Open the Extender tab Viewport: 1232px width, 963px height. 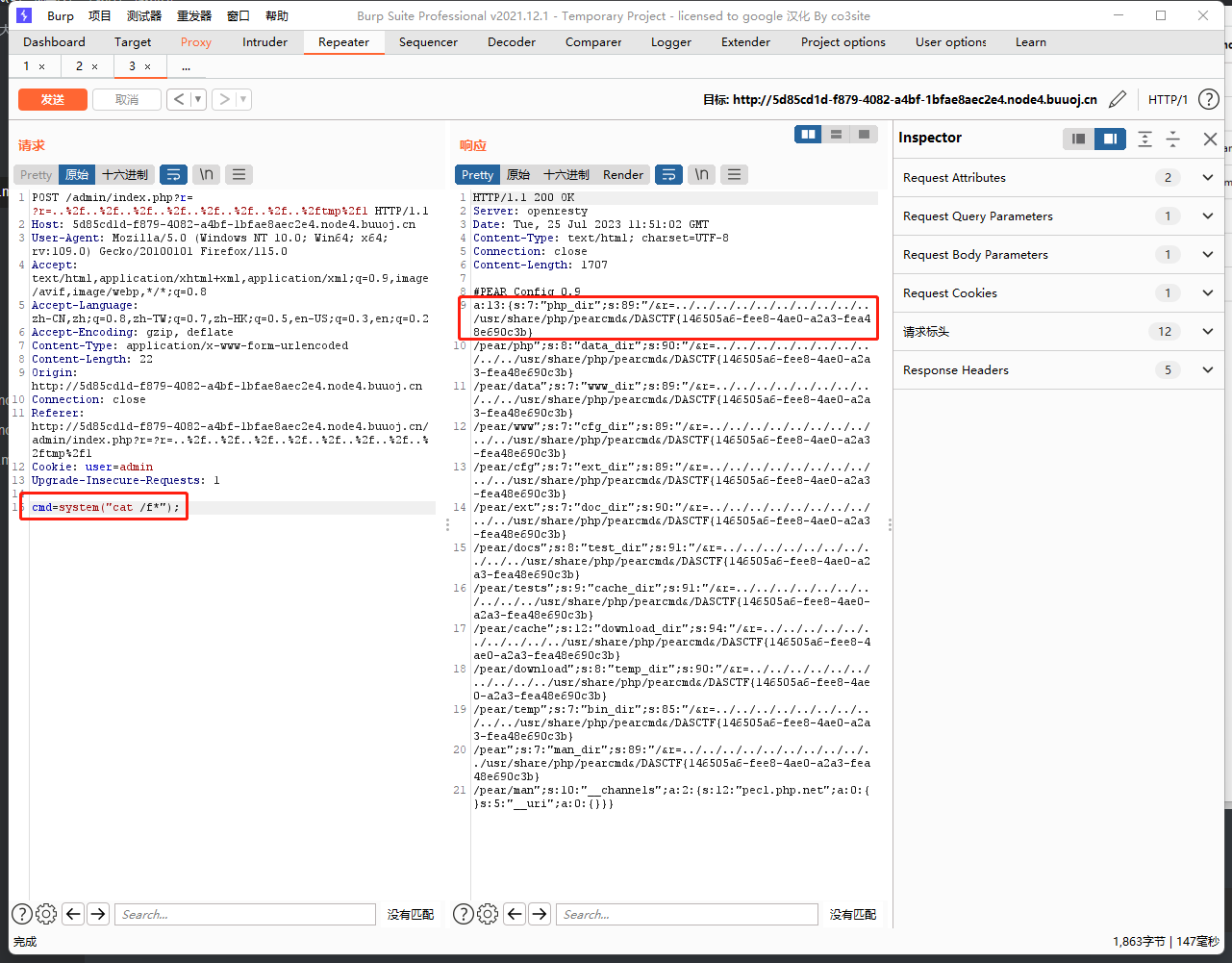746,42
